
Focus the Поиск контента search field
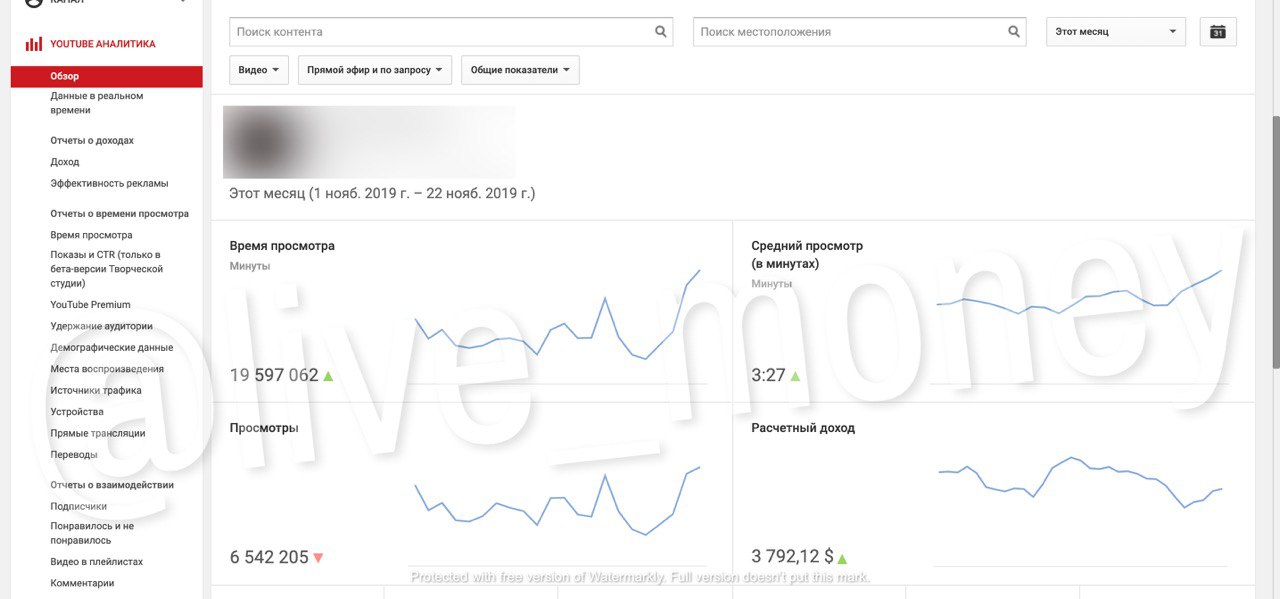pos(452,31)
